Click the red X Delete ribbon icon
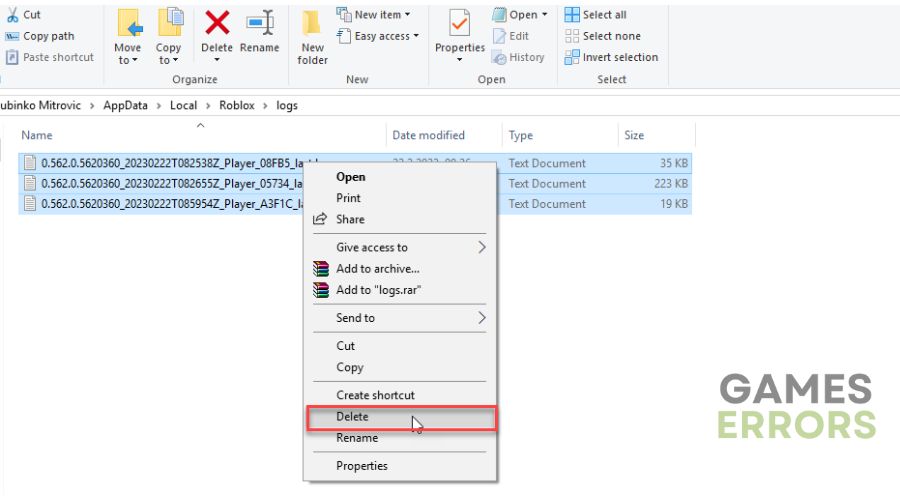Viewport: 900px width, 500px height. 217,24
